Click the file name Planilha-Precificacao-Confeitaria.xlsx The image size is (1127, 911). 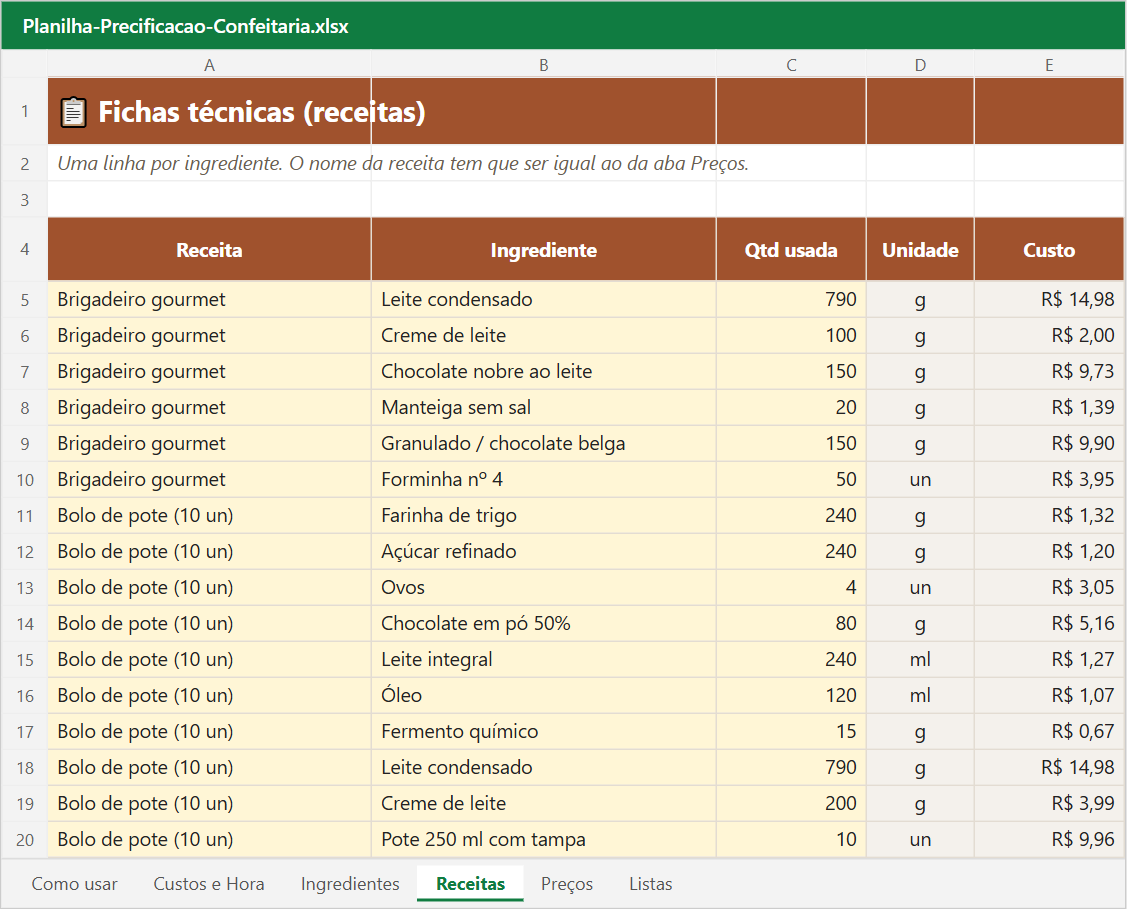coord(185,27)
